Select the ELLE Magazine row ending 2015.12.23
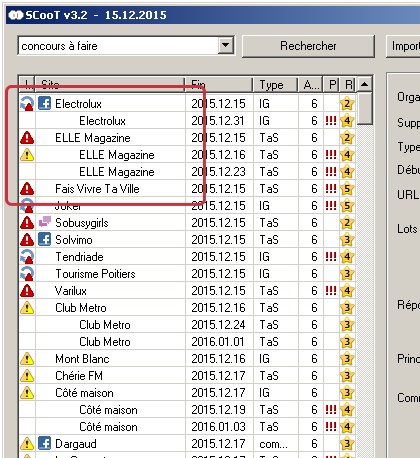The image size is (420, 458). [187, 172]
